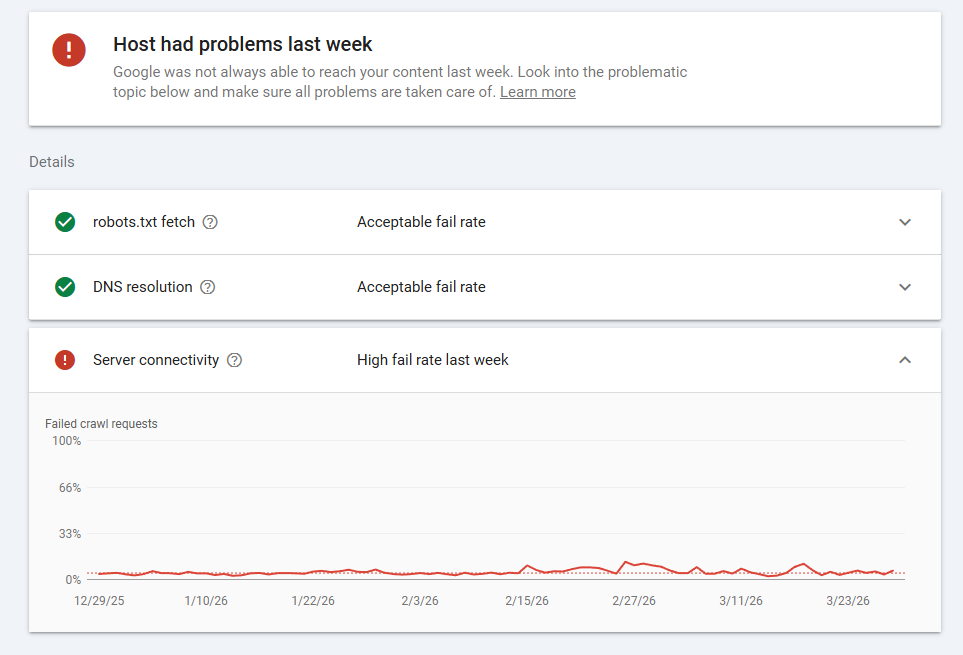Click the 3/23/26 date on chart axis
Screen dimensions: 963x655
coord(848,601)
